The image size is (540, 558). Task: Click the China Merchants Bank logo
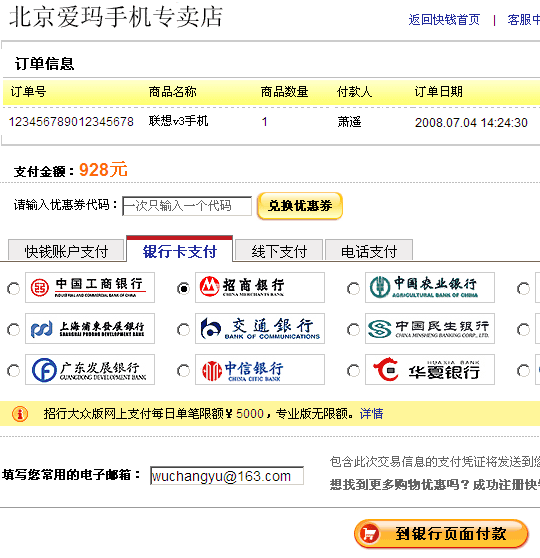260,288
